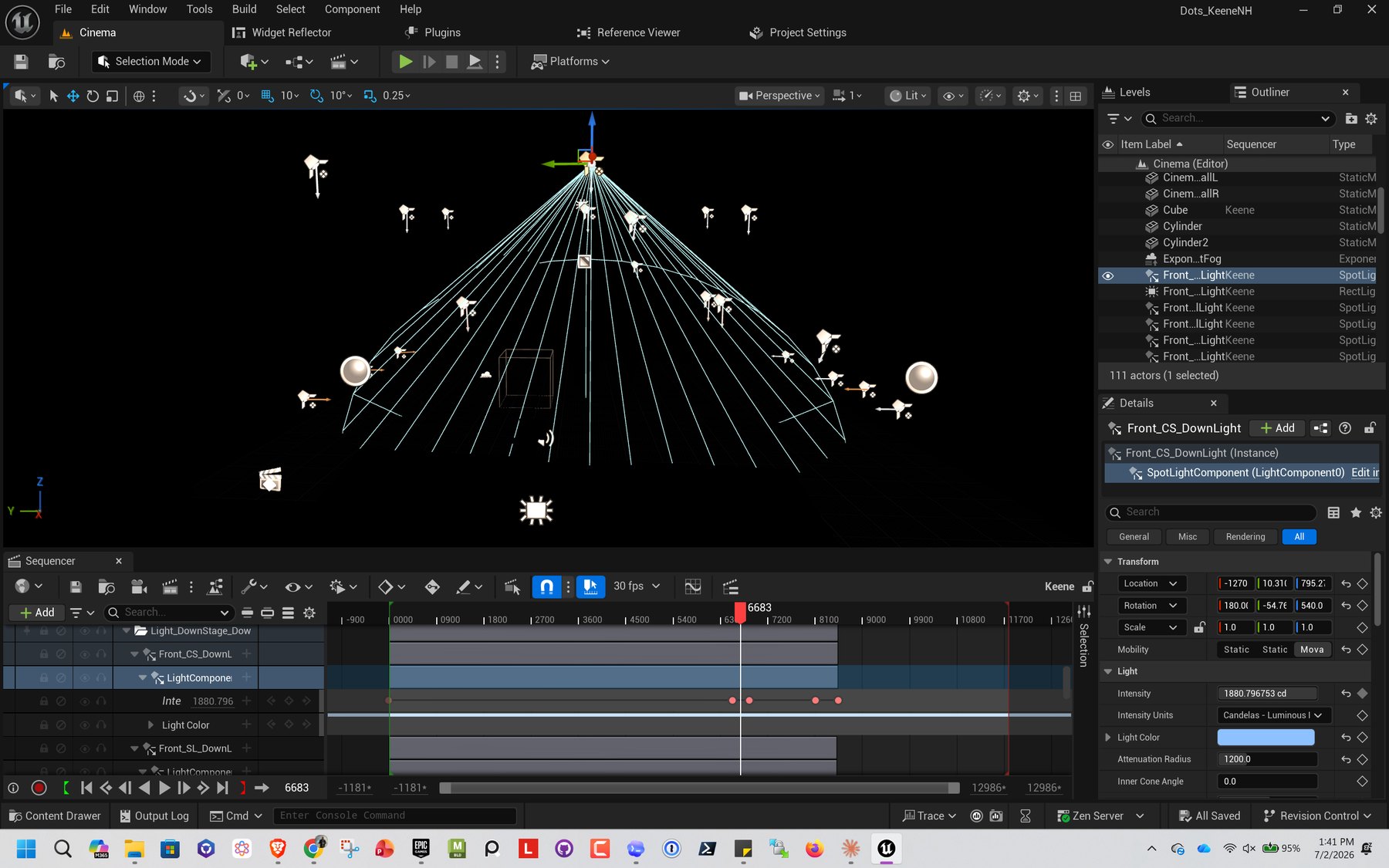Image resolution: width=1389 pixels, height=868 pixels.
Task: Open Sequencer curve editor icon
Action: 693,587
